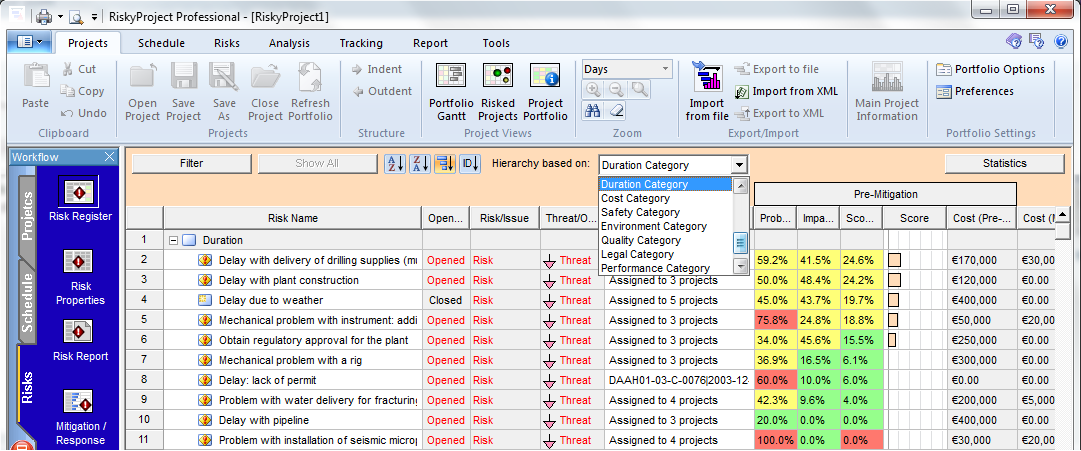Switch to the Tracking ribbon tab
This screenshot has width=1081, height=451.
click(x=361, y=43)
